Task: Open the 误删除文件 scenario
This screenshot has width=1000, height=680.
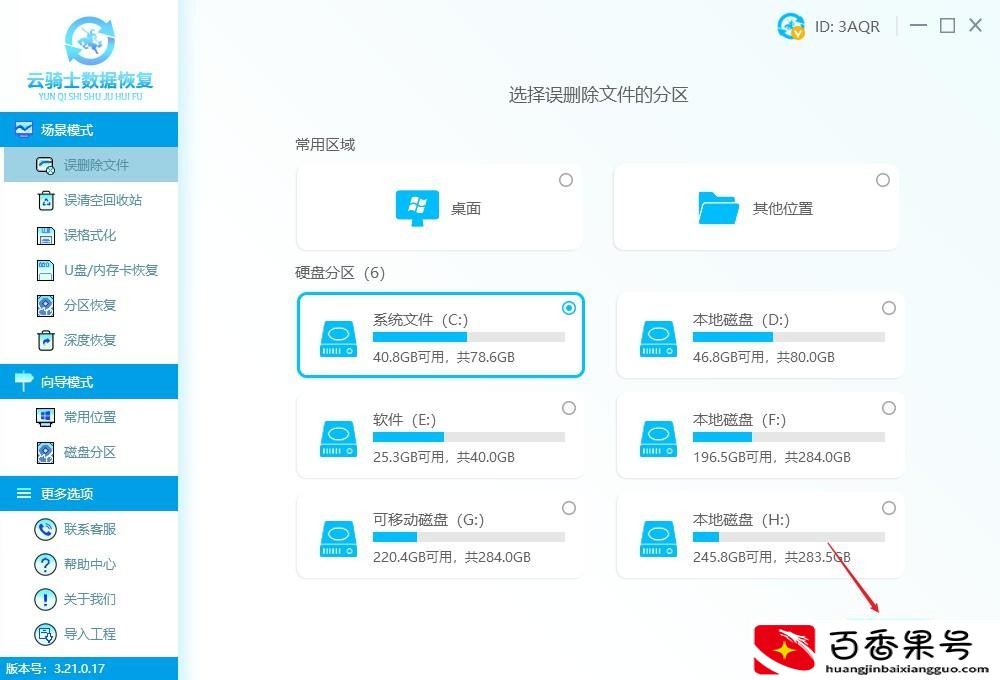Action: [91, 165]
